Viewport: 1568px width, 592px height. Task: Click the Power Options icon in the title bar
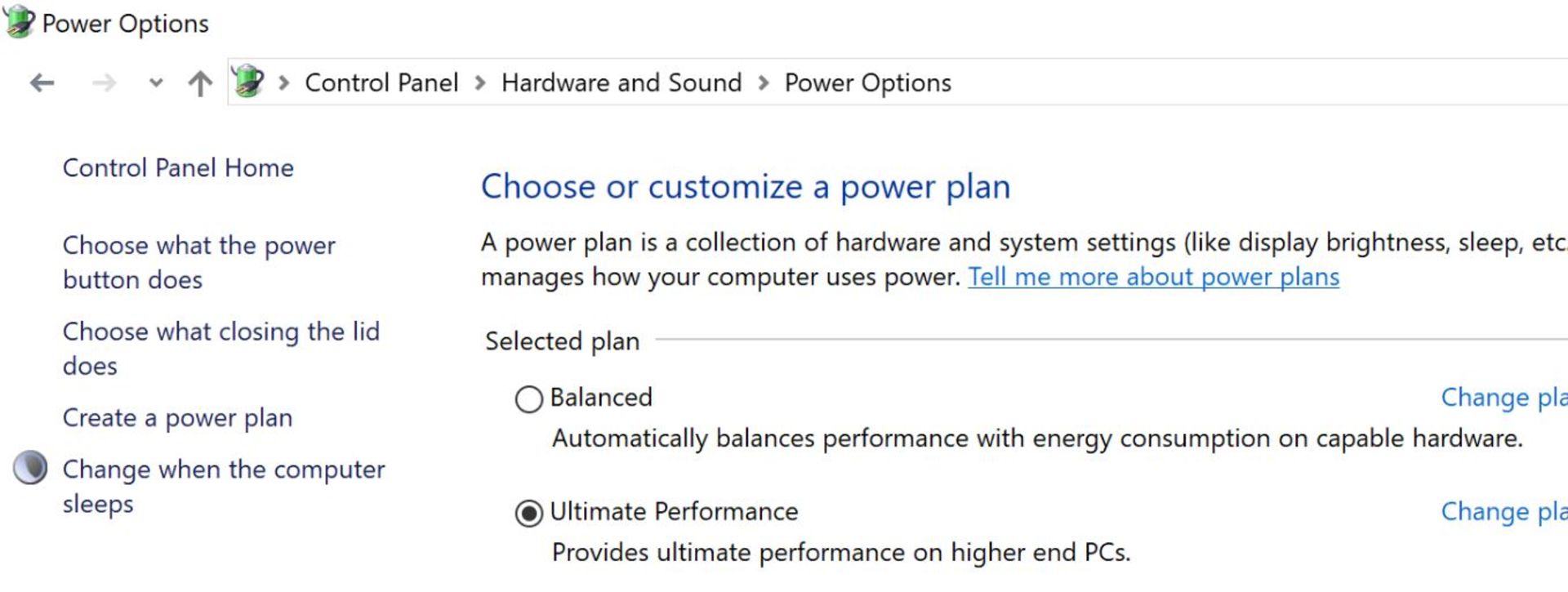pyautogui.click(x=18, y=21)
